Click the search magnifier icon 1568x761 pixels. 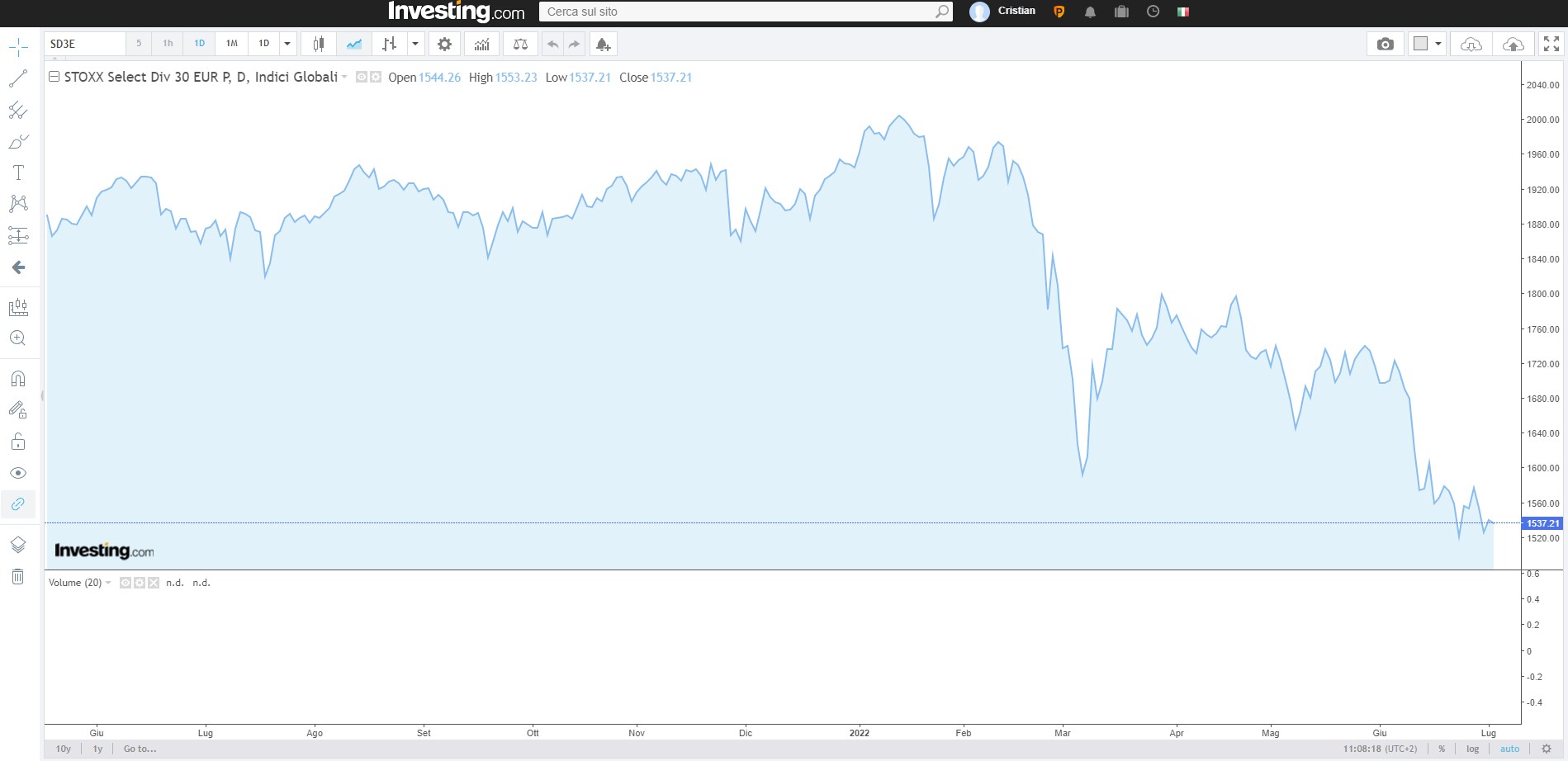click(x=942, y=12)
